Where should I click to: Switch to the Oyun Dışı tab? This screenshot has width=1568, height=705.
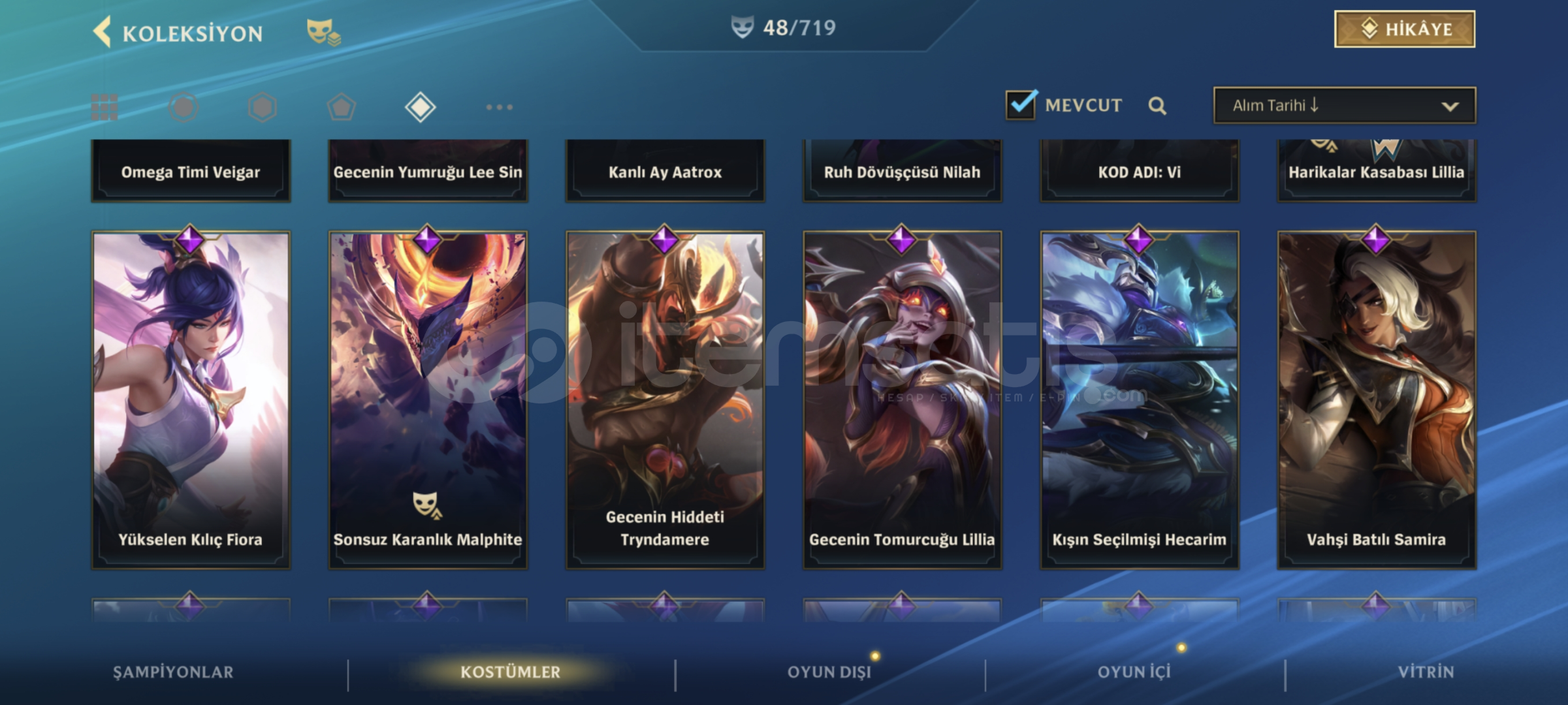pos(829,672)
